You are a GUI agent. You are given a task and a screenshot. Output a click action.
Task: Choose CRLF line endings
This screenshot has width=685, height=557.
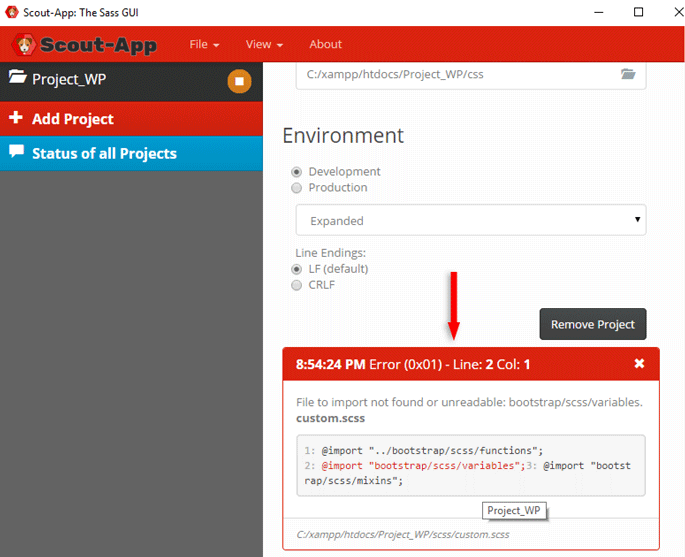tap(297, 285)
